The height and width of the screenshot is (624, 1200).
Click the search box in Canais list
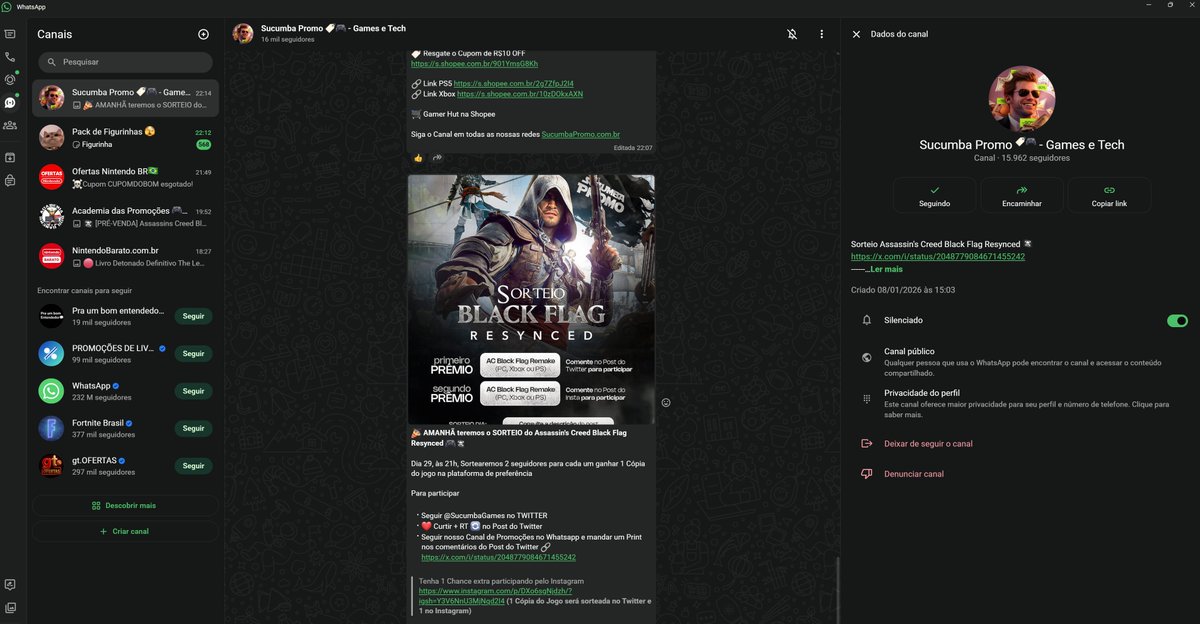[125, 62]
